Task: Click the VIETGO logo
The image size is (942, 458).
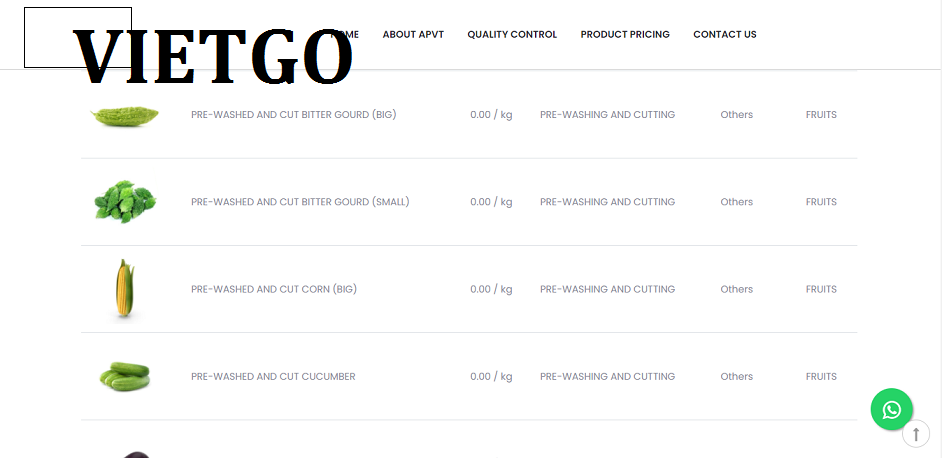Action: pos(213,56)
